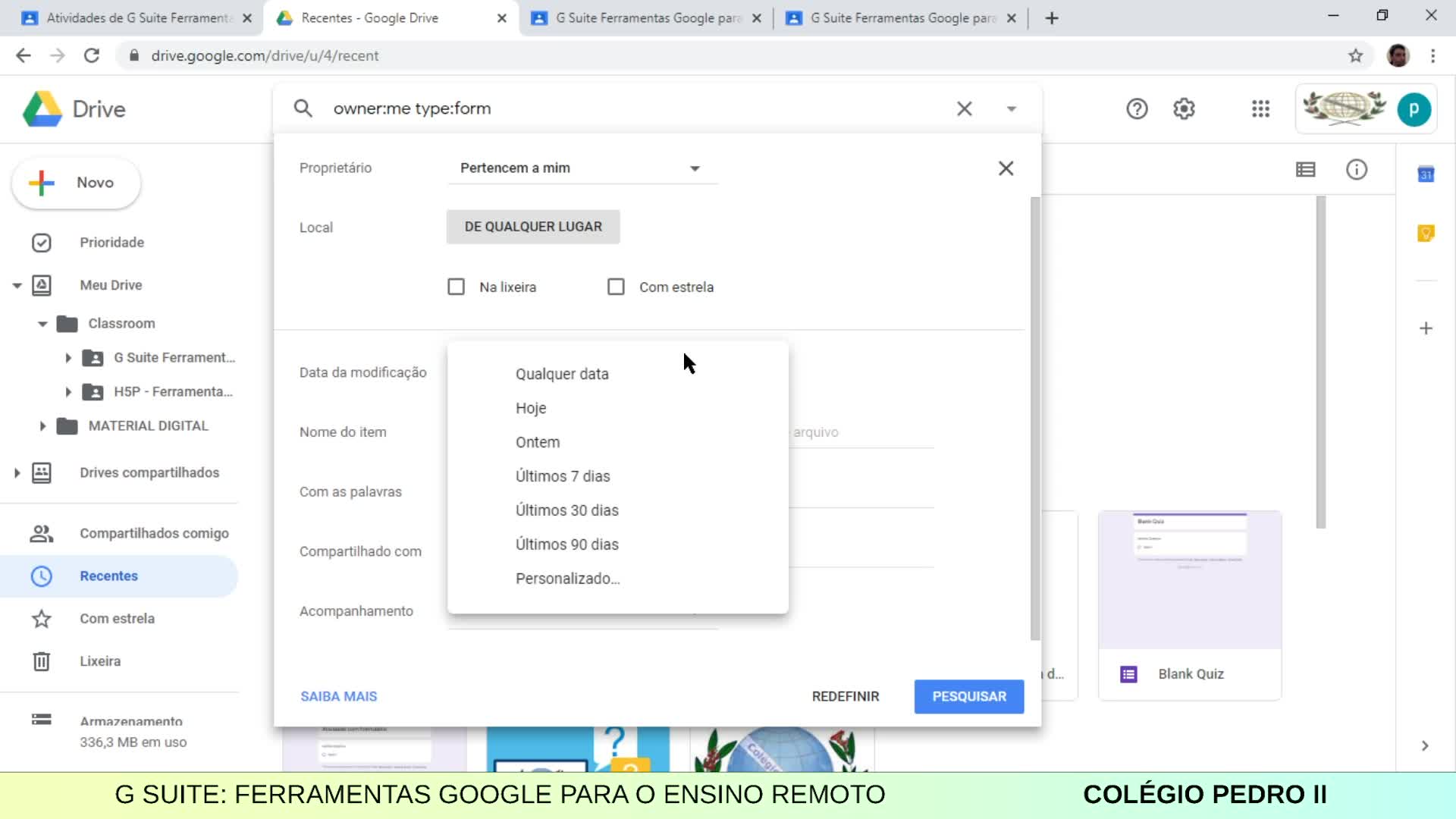Viewport: 1456px width, 819px height.
Task: Show file details info icon
Action: click(x=1356, y=169)
